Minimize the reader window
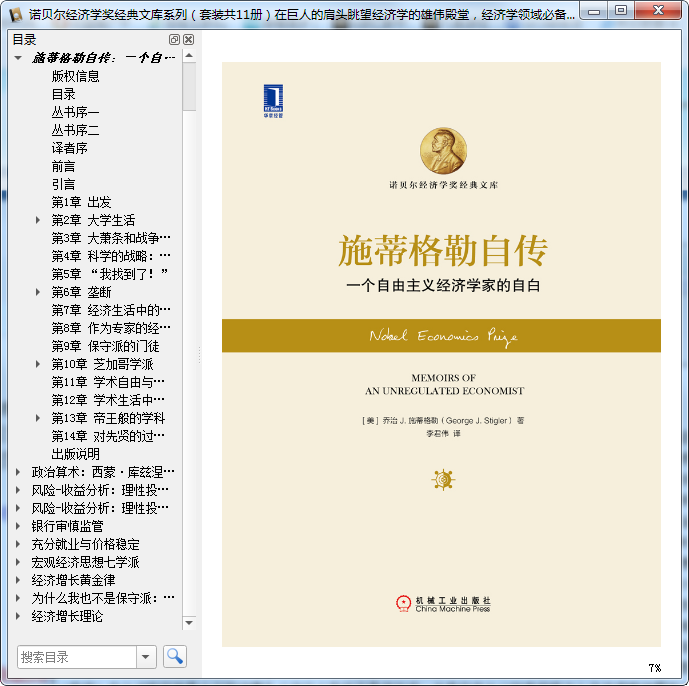The width and height of the screenshot is (689, 686). [x=594, y=11]
